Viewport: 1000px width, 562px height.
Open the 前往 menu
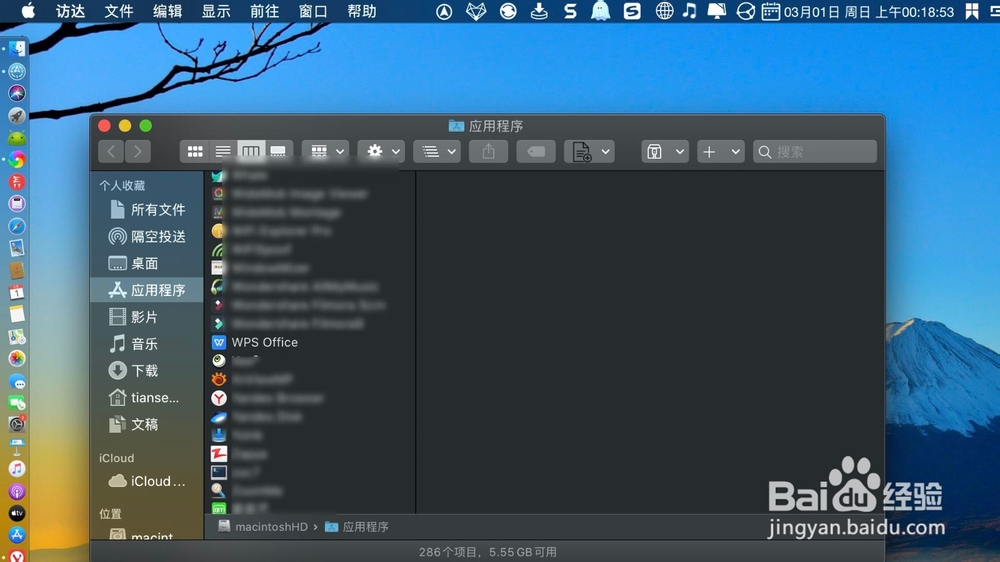pyautogui.click(x=264, y=11)
